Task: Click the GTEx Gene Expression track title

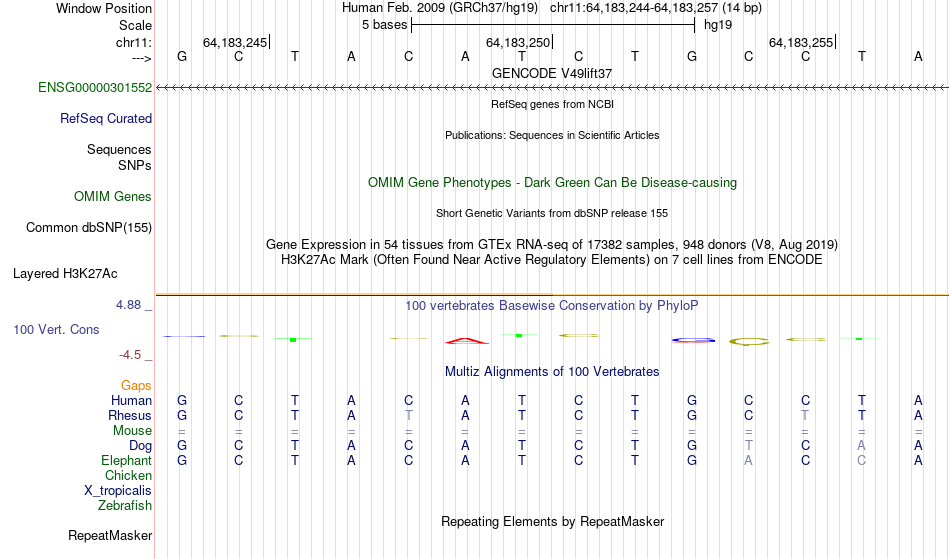Action: tap(552, 245)
